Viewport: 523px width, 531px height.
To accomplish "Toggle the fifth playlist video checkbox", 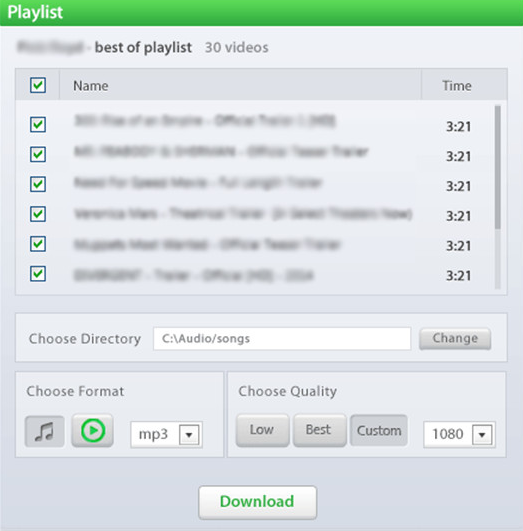I will pyautogui.click(x=38, y=243).
